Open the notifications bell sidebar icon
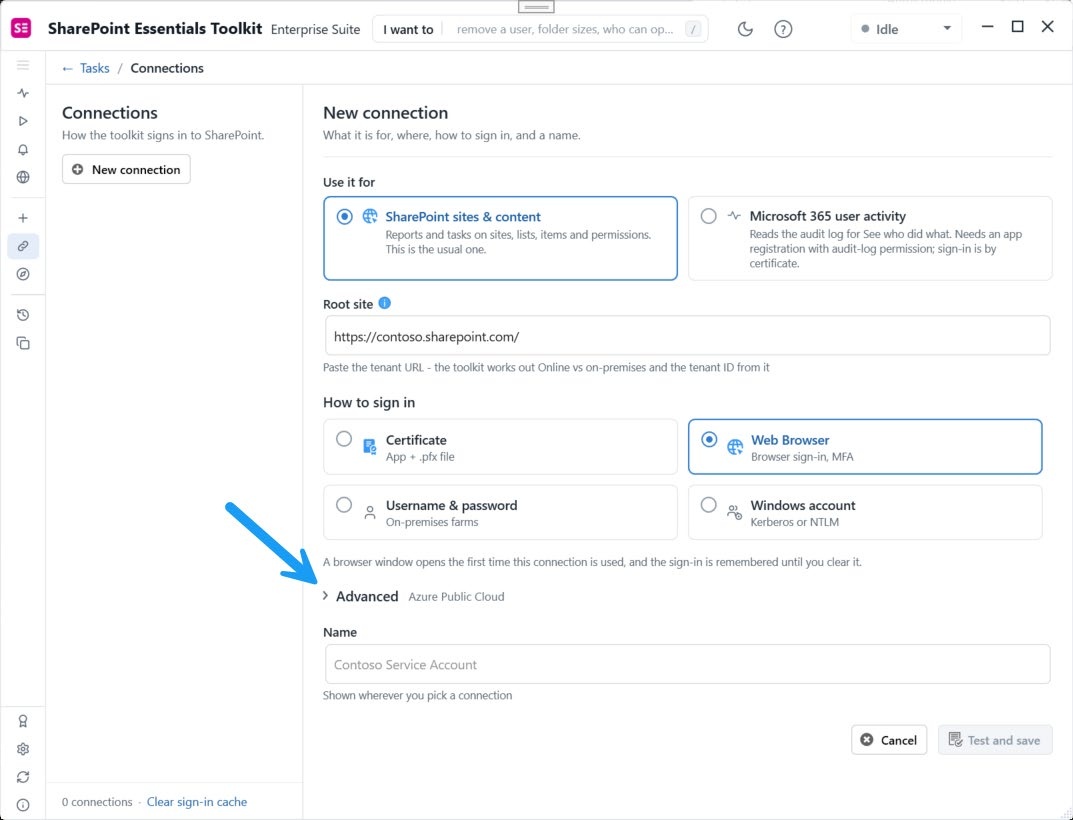The image size is (1073, 820). coord(23,149)
